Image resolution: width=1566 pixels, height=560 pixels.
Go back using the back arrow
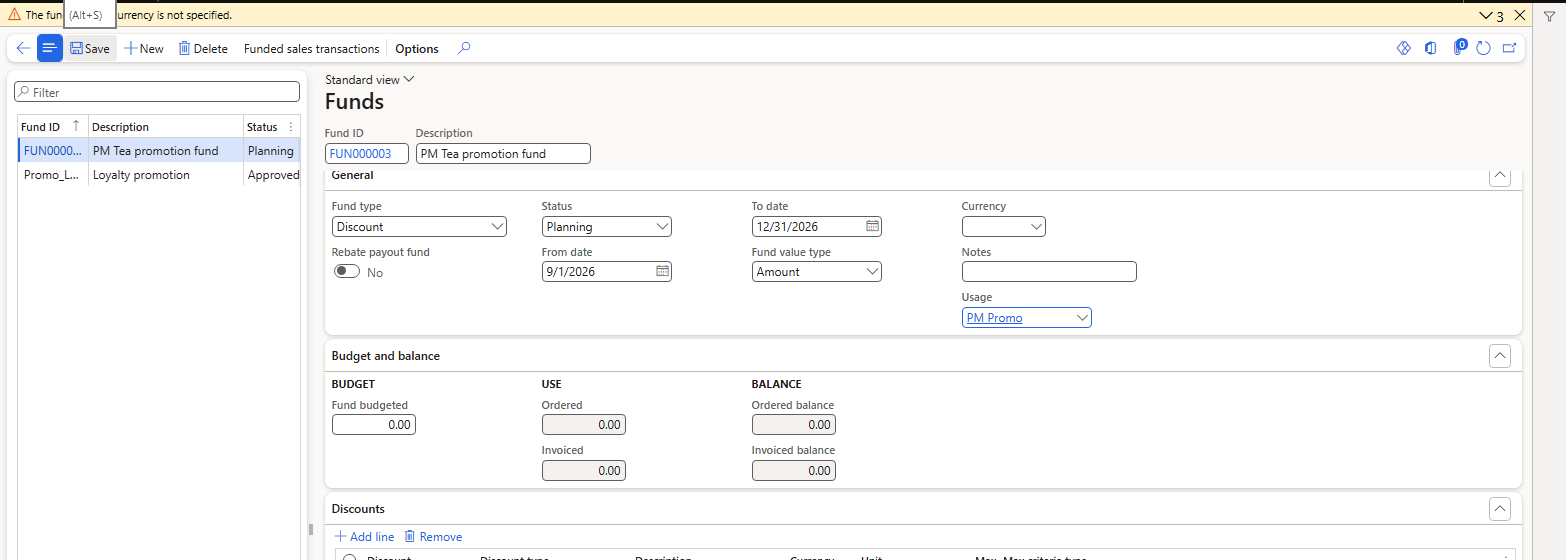coord(23,48)
